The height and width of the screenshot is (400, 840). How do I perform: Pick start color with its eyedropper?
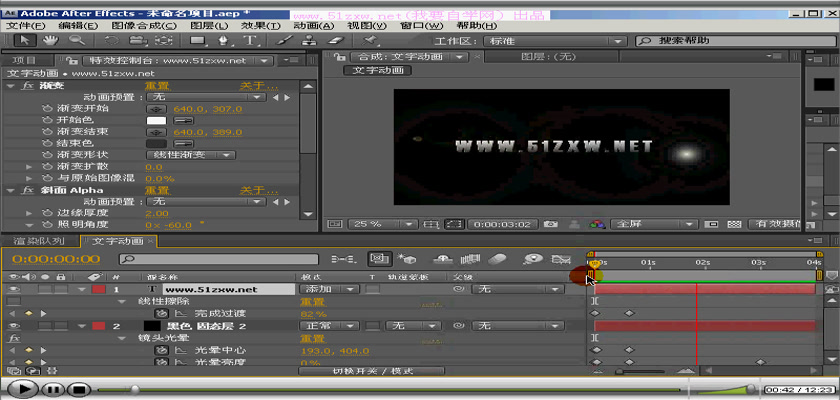(x=183, y=120)
